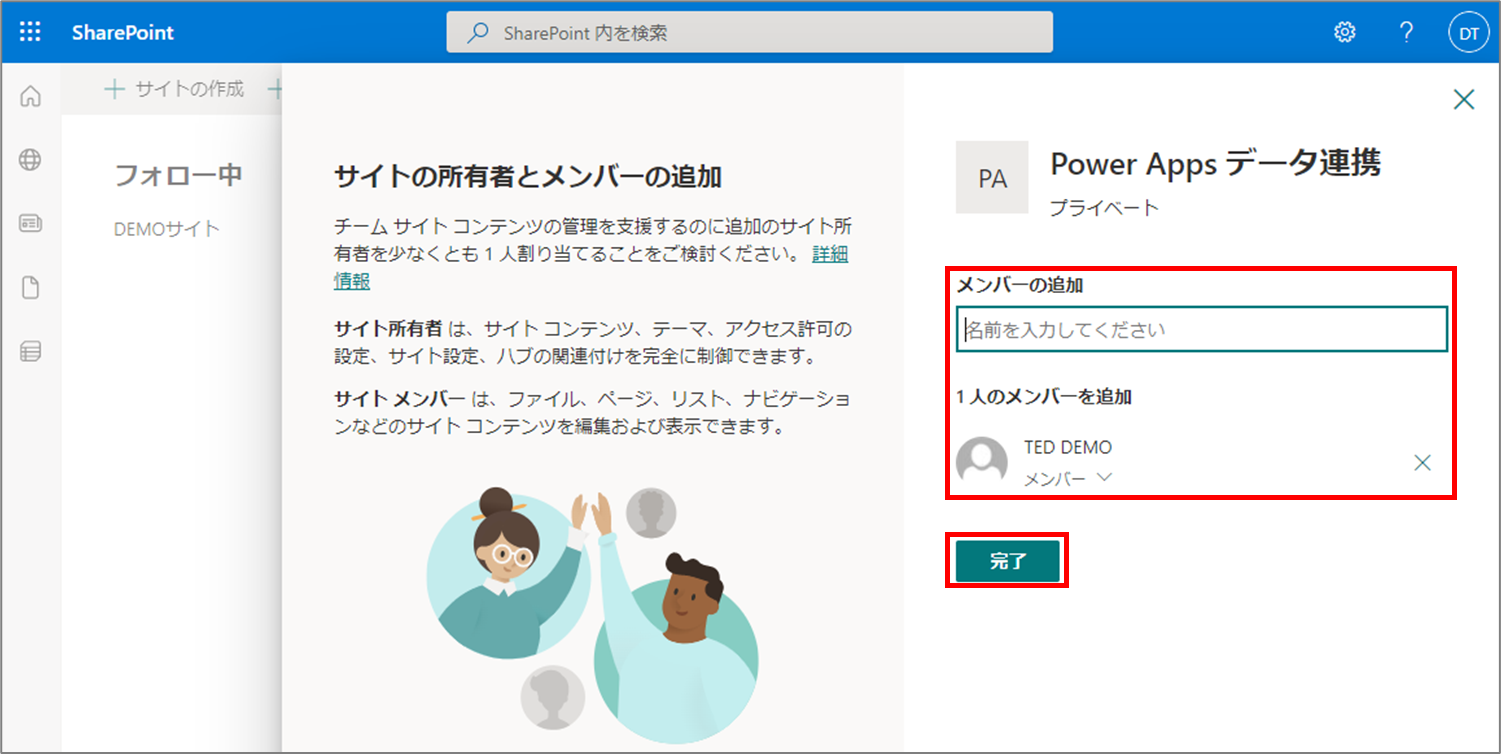Focus the 名前を入力してください field
Screen dimensions: 1501x754
(1202, 329)
